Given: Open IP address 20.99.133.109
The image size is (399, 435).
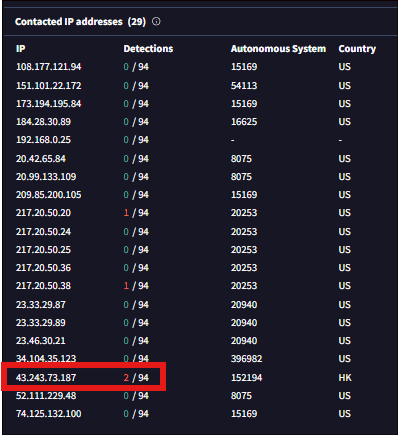Looking at the screenshot, I should click(x=46, y=177).
